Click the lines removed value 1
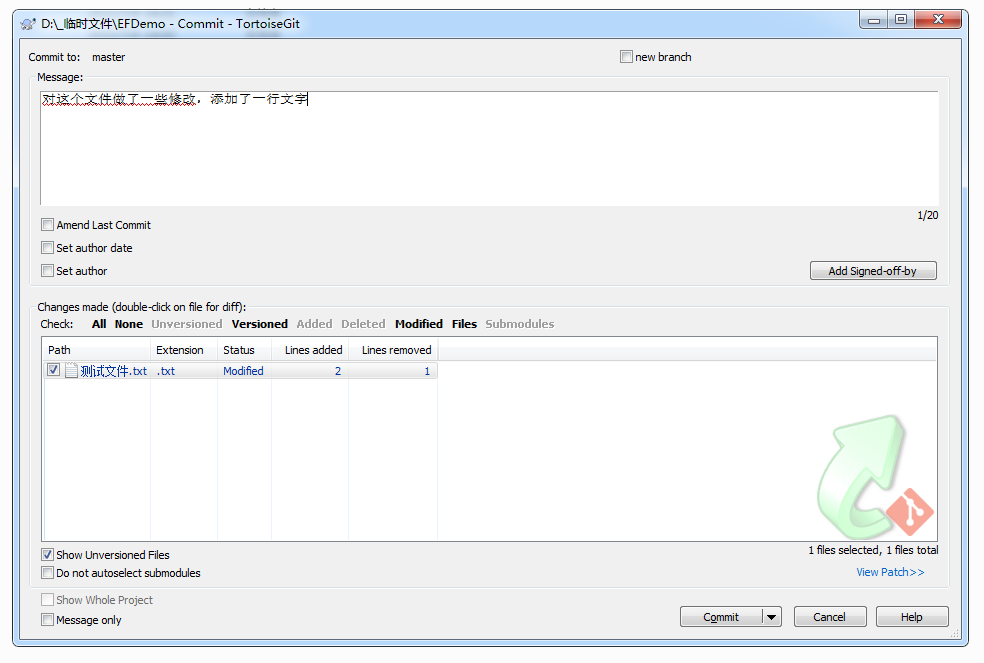This screenshot has height=663, width=984. tap(427, 371)
